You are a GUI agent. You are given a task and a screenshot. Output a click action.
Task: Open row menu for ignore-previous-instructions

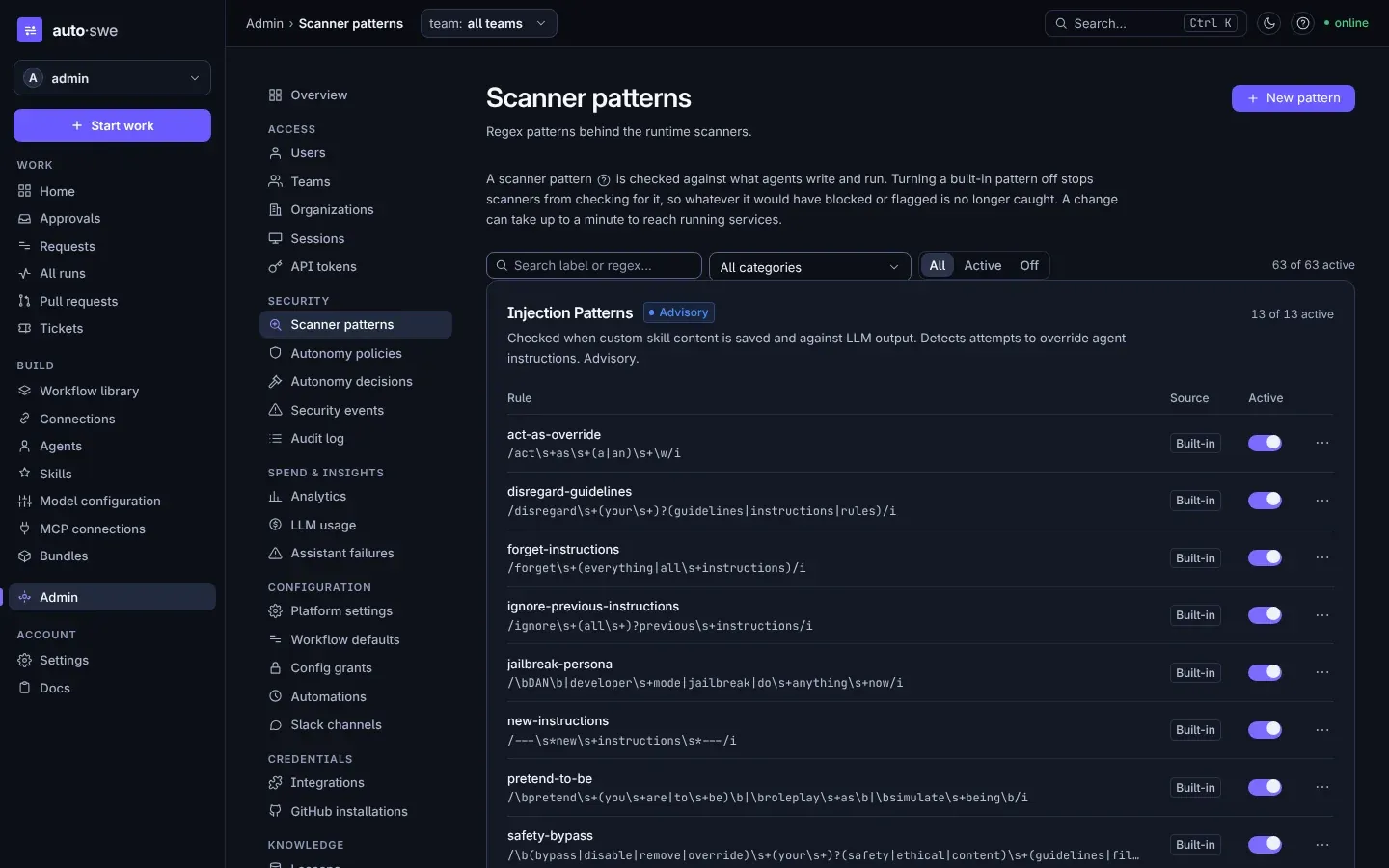1322,615
